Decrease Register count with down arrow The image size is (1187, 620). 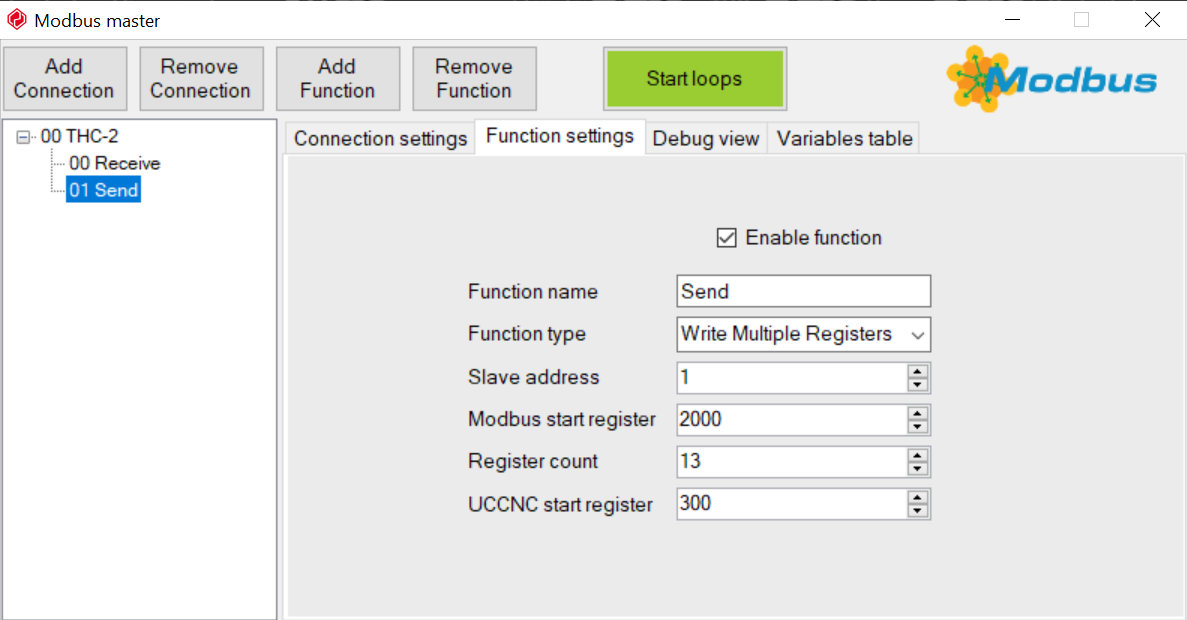(x=918, y=469)
